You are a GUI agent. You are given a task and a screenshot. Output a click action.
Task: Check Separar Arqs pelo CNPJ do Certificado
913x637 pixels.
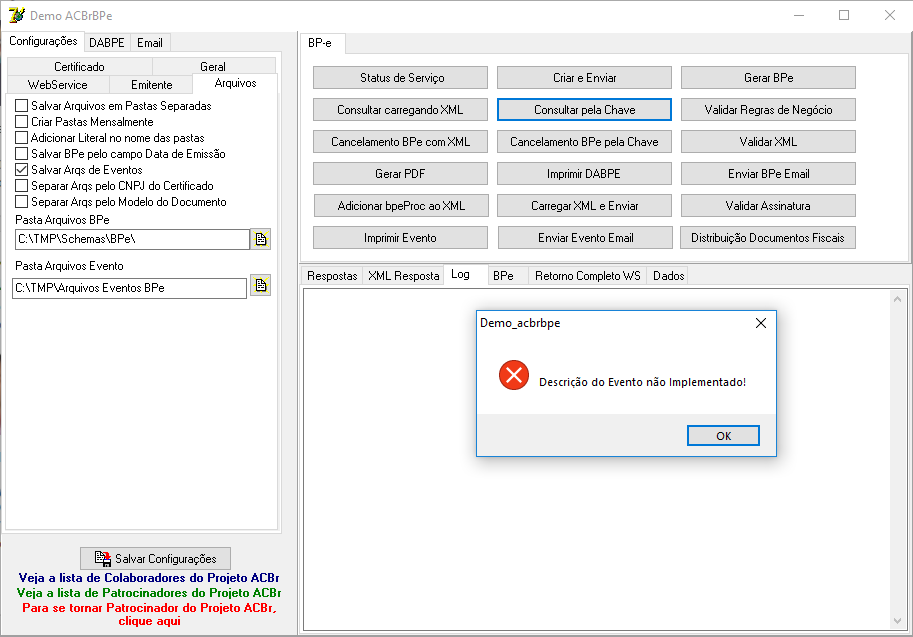(22, 186)
